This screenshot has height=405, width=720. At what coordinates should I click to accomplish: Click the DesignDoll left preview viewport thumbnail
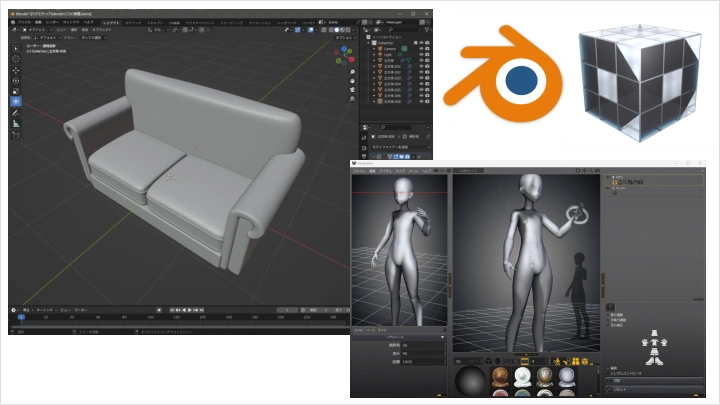(399, 250)
